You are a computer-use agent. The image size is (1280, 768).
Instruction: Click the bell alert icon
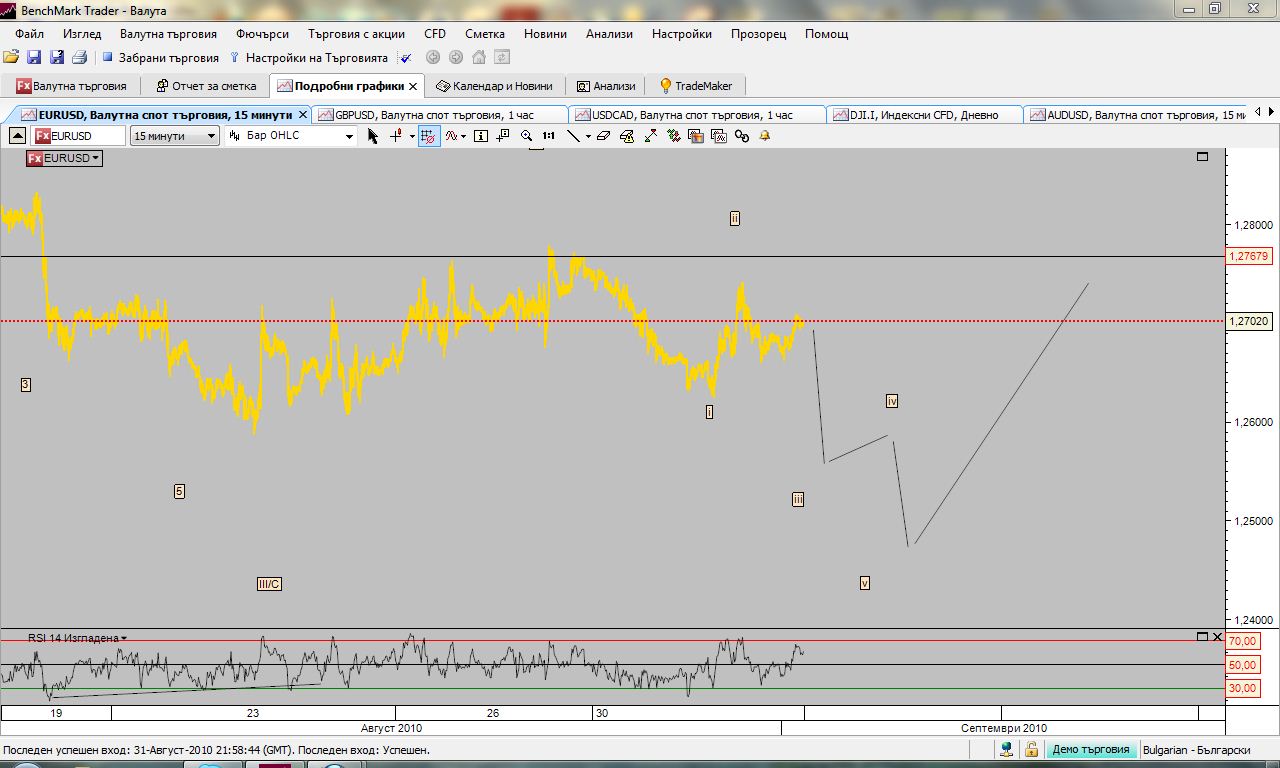pos(765,136)
